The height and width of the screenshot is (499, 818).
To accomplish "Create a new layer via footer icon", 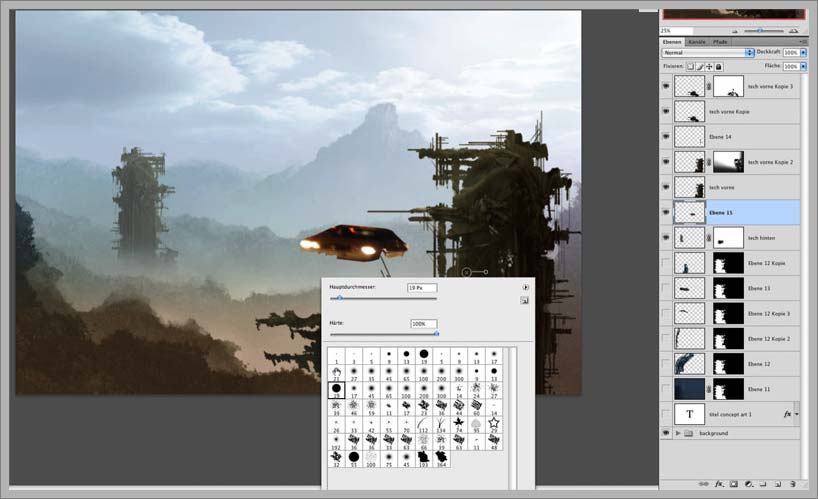I will (x=777, y=483).
